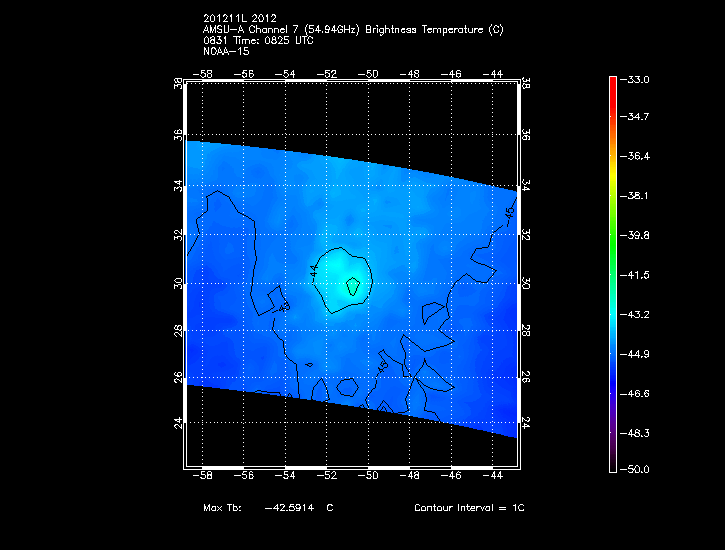The height and width of the screenshot is (550, 725).
Task: Click the Max Tb value -42.5914
Action: click(288, 508)
